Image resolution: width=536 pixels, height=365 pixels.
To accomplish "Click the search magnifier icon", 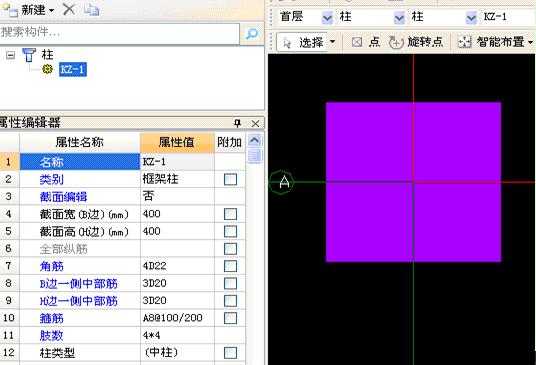I will pyautogui.click(x=252, y=33).
